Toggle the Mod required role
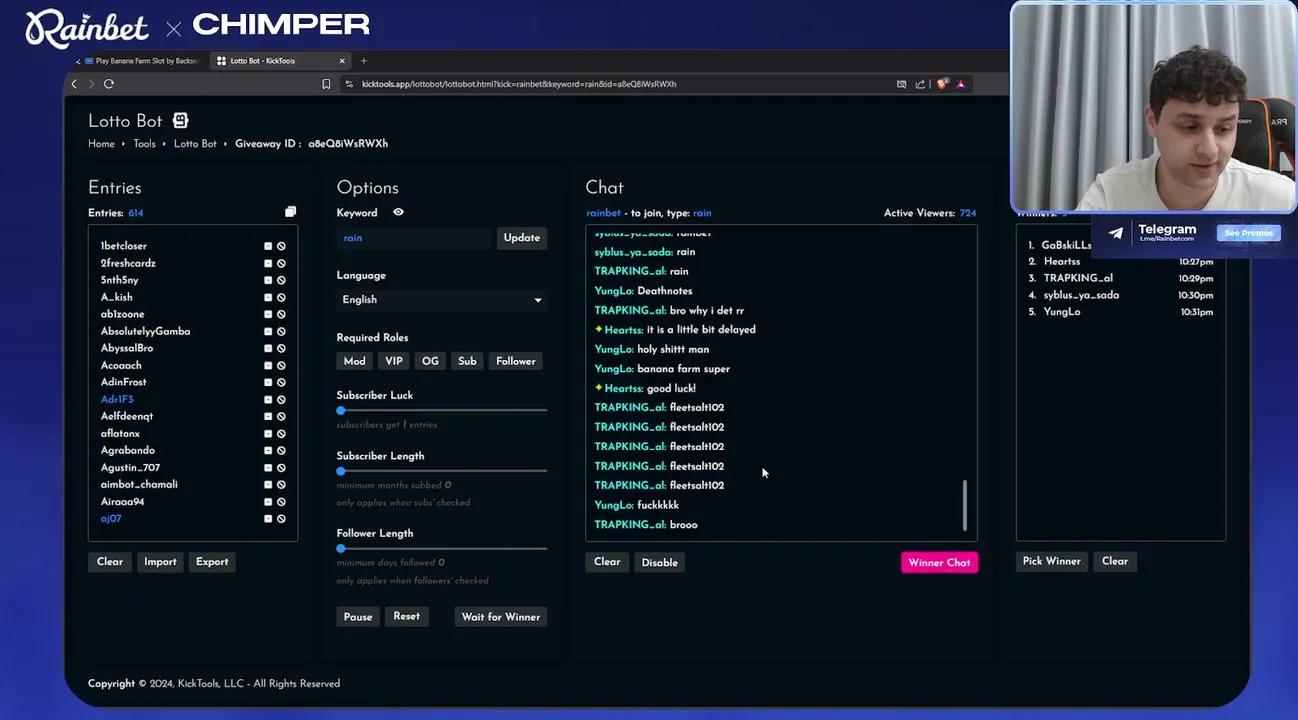Viewport: 1298px width, 720px height. pos(355,361)
